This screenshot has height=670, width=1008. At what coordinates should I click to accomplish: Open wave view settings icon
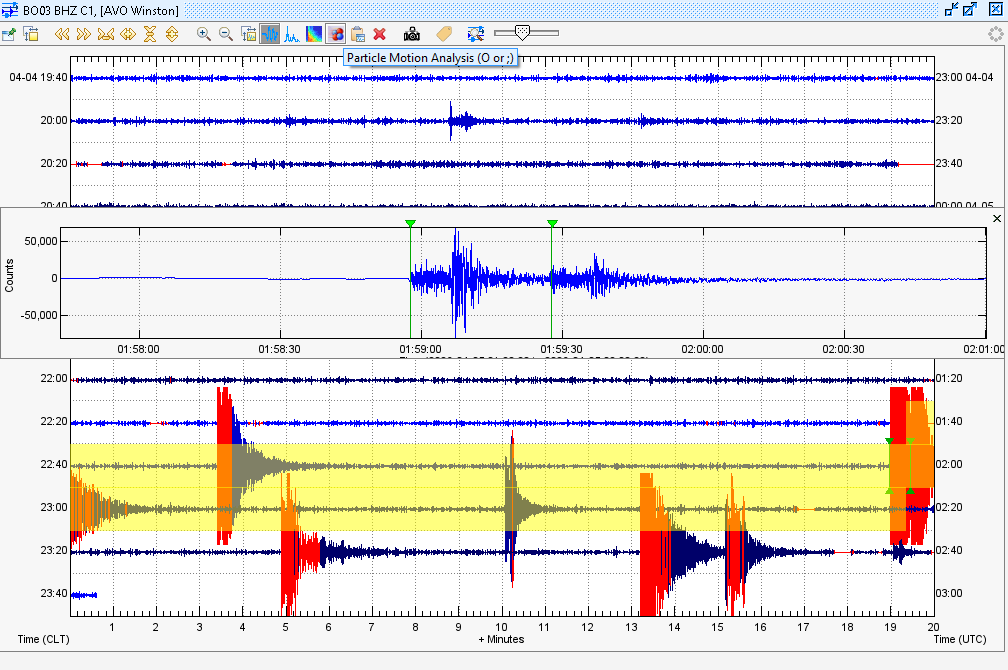click(x=248, y=34)
